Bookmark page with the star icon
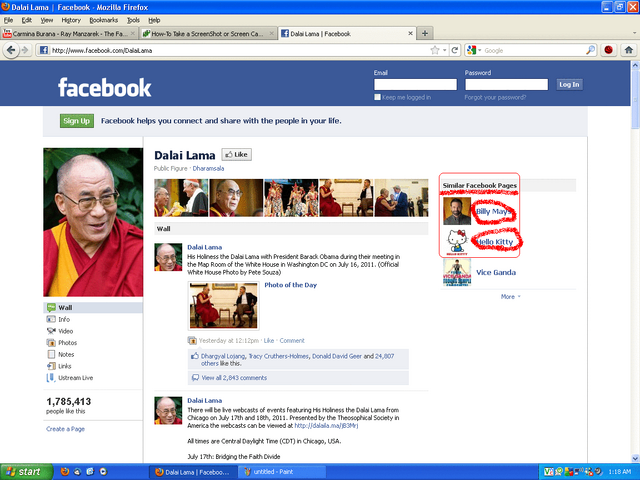Screen dimensions: 640x480 tap(435, 50)
